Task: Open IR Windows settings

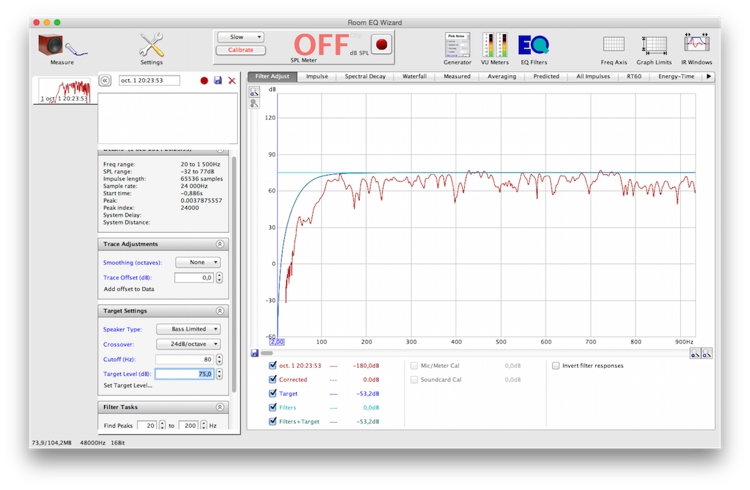Action: point(696,49)
